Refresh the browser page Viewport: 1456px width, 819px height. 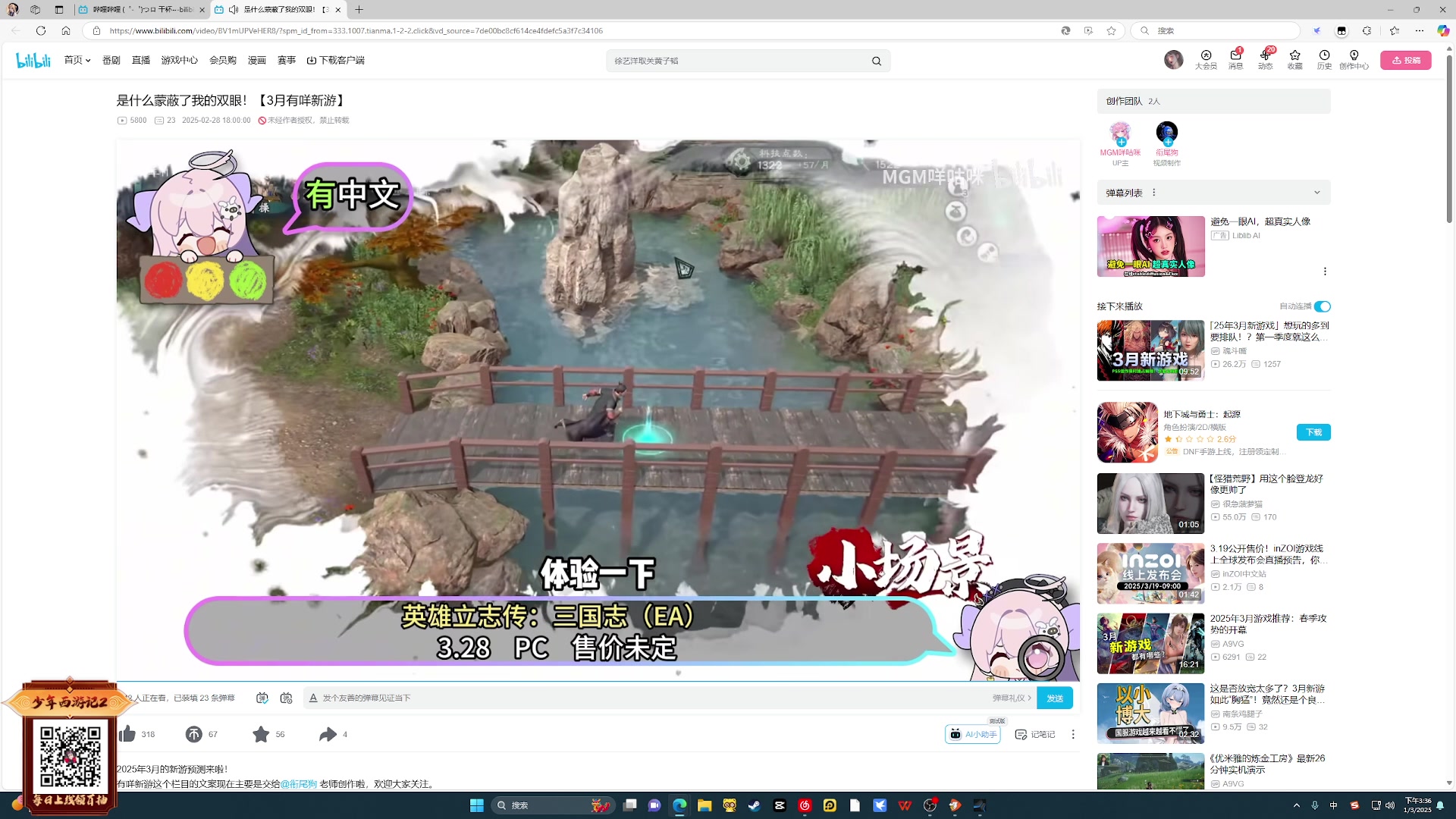41,30
